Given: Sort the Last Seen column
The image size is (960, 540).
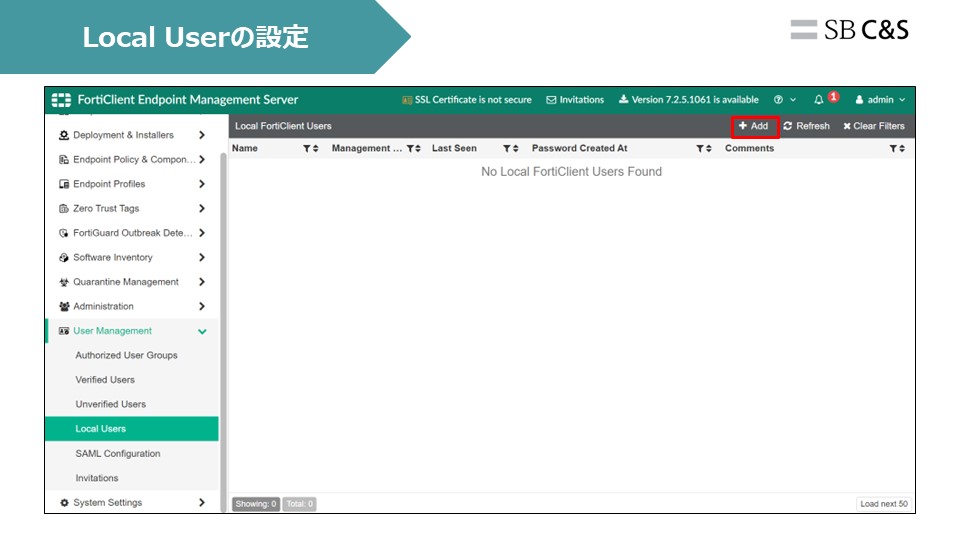Looking at the screenshot, I should [516, 148].
